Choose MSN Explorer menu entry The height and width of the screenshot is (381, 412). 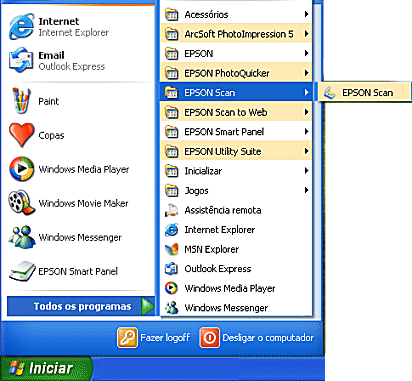click(x=236, y=249)
